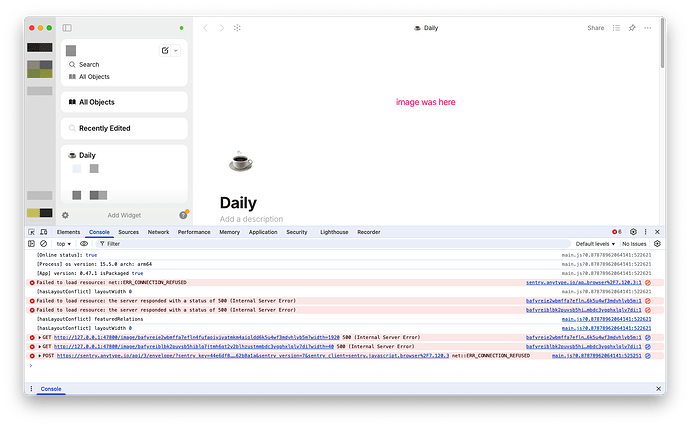Image resolution: width=690 pixels, height=426 pixels.
Task: Close the DevTools panel
Action: (657, 232)
